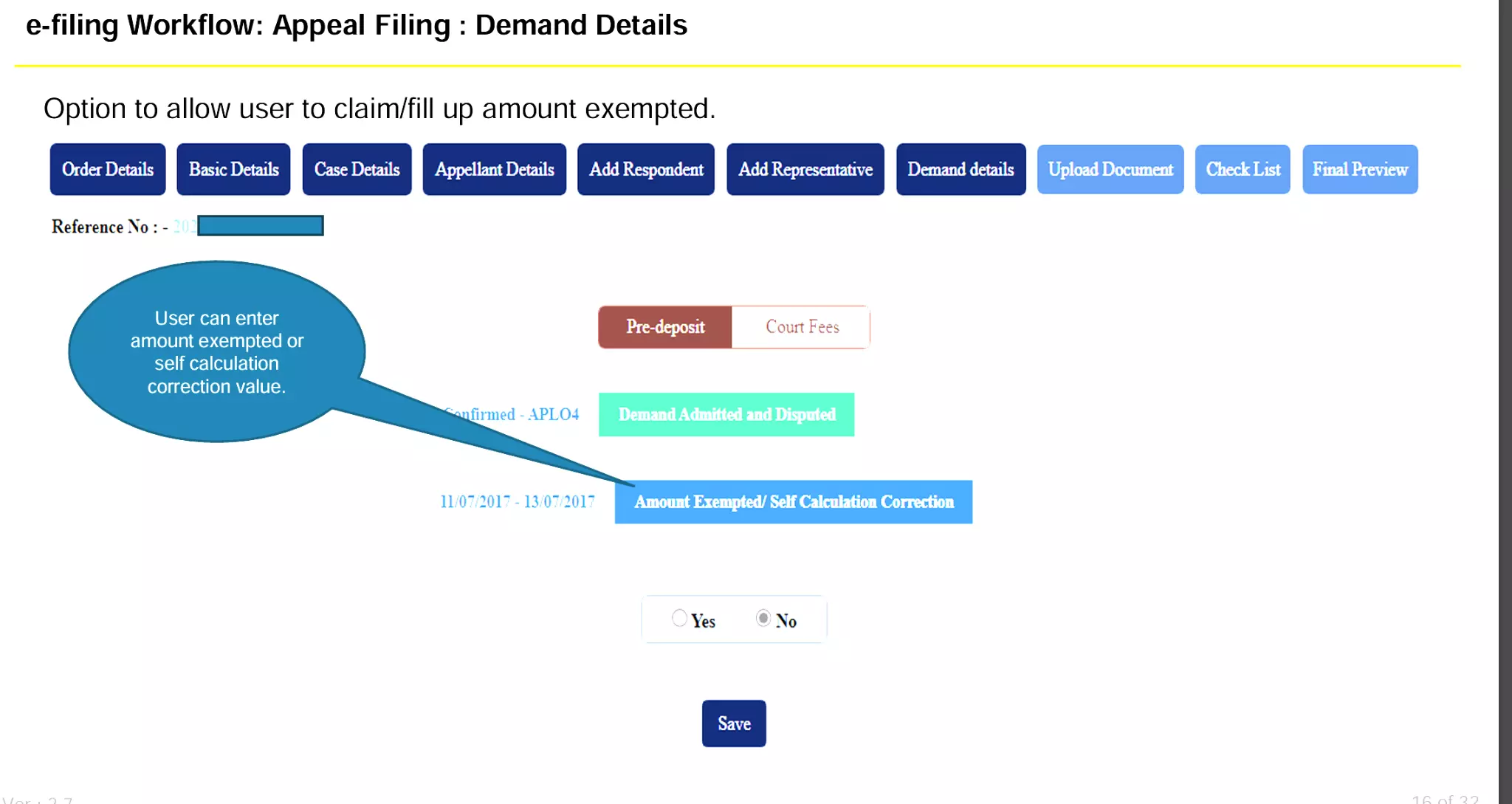Go to Upload Document step

[1110, 169]
